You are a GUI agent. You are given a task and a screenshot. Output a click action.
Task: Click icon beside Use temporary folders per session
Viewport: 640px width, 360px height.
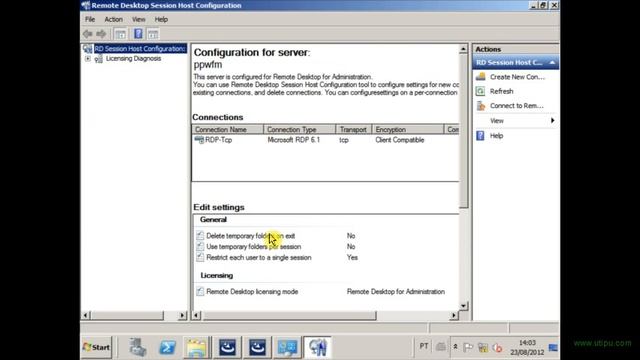point(200,247)
